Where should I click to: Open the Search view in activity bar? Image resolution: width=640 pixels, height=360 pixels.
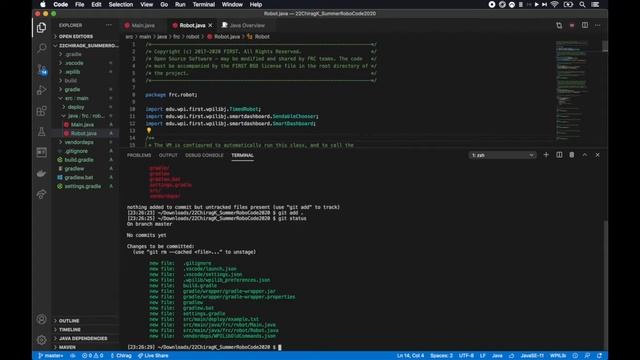pos(41,48)
